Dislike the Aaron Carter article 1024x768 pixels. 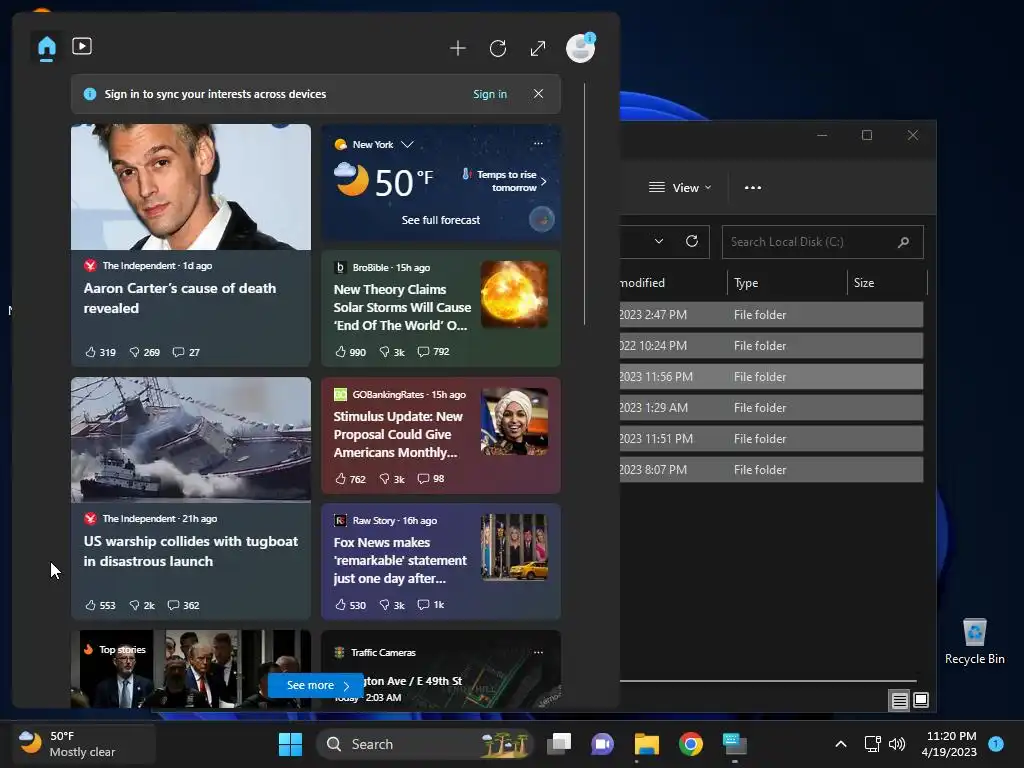(x=144, y=352)
